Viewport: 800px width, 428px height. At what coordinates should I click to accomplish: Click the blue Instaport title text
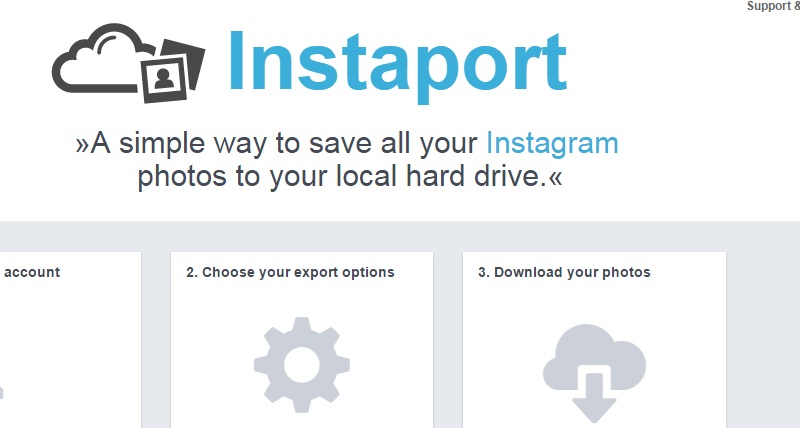tap(397, 64)
